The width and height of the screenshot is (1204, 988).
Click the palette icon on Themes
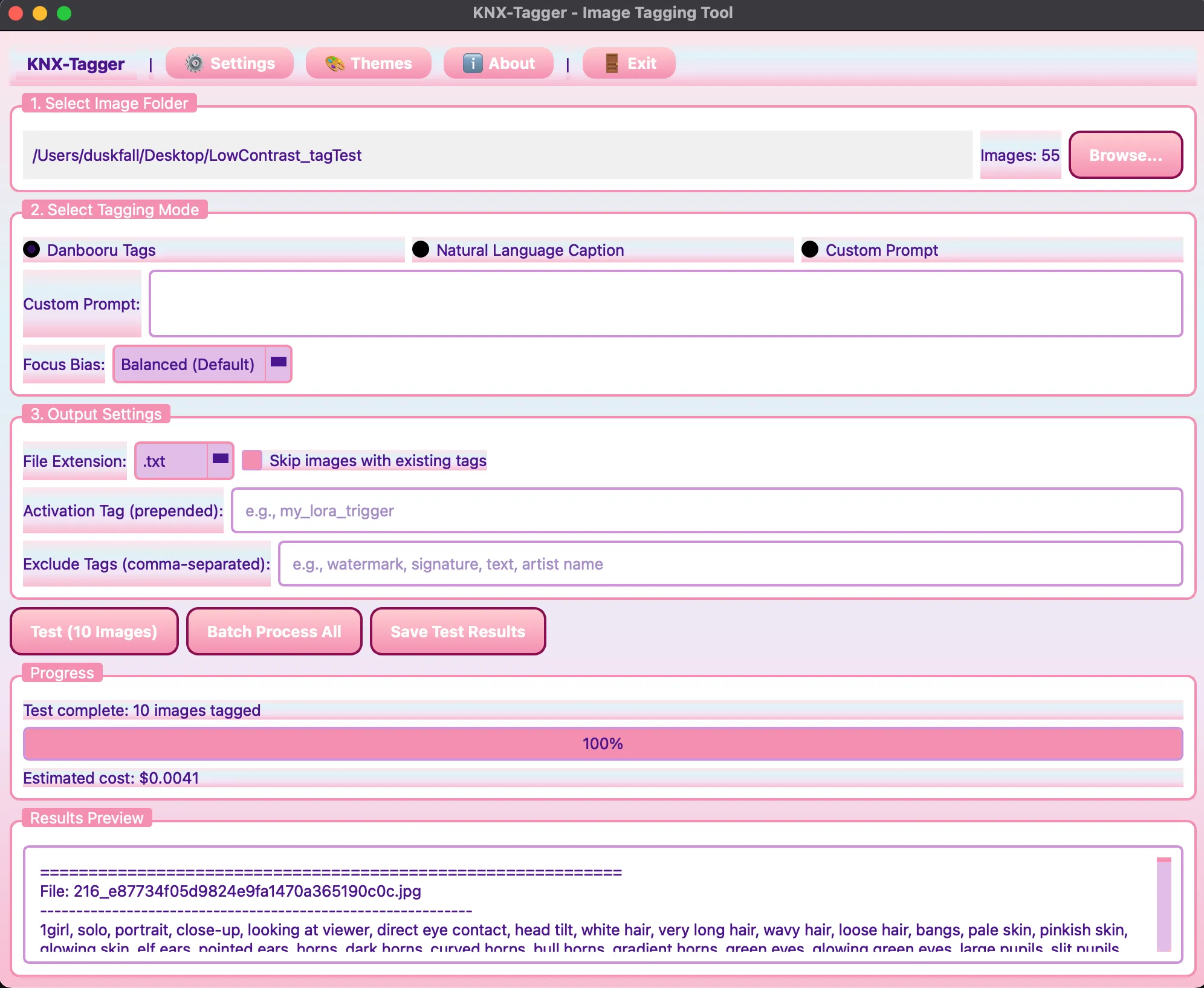[x=334, y=63]
